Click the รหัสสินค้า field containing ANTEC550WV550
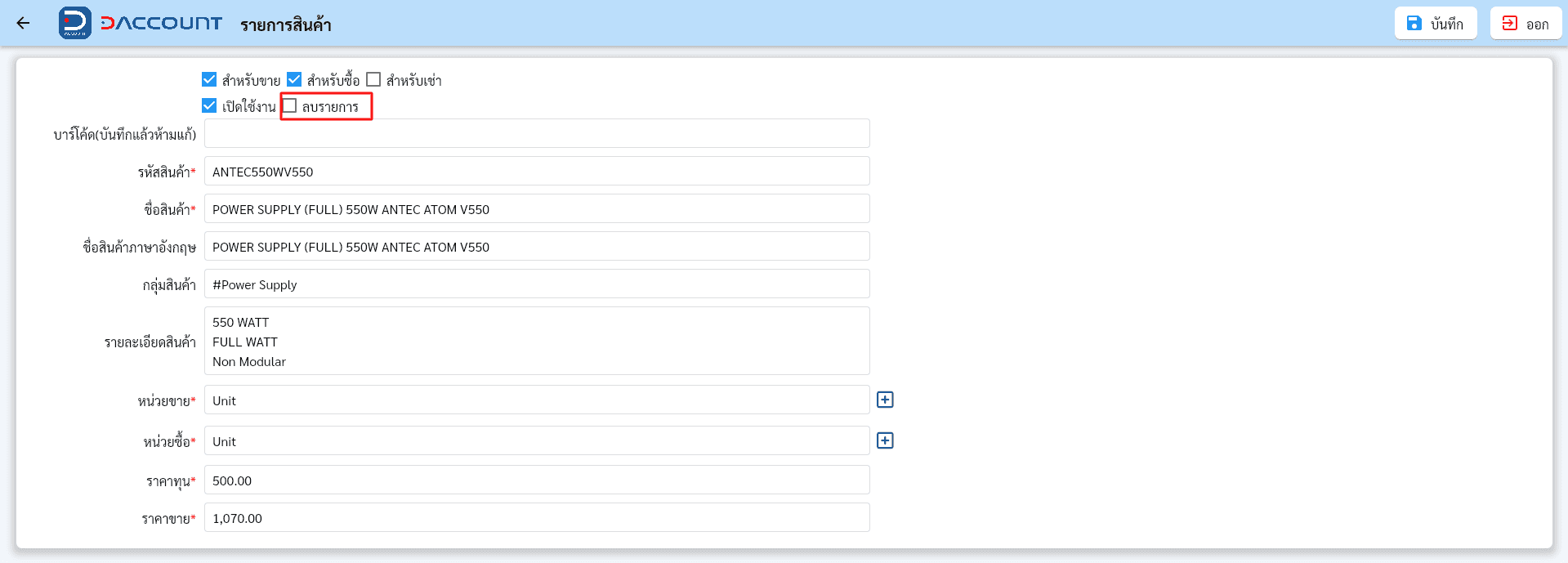The height and width of the screenshot is (563, 1568). pyautogui.click(x=537, y=172)
